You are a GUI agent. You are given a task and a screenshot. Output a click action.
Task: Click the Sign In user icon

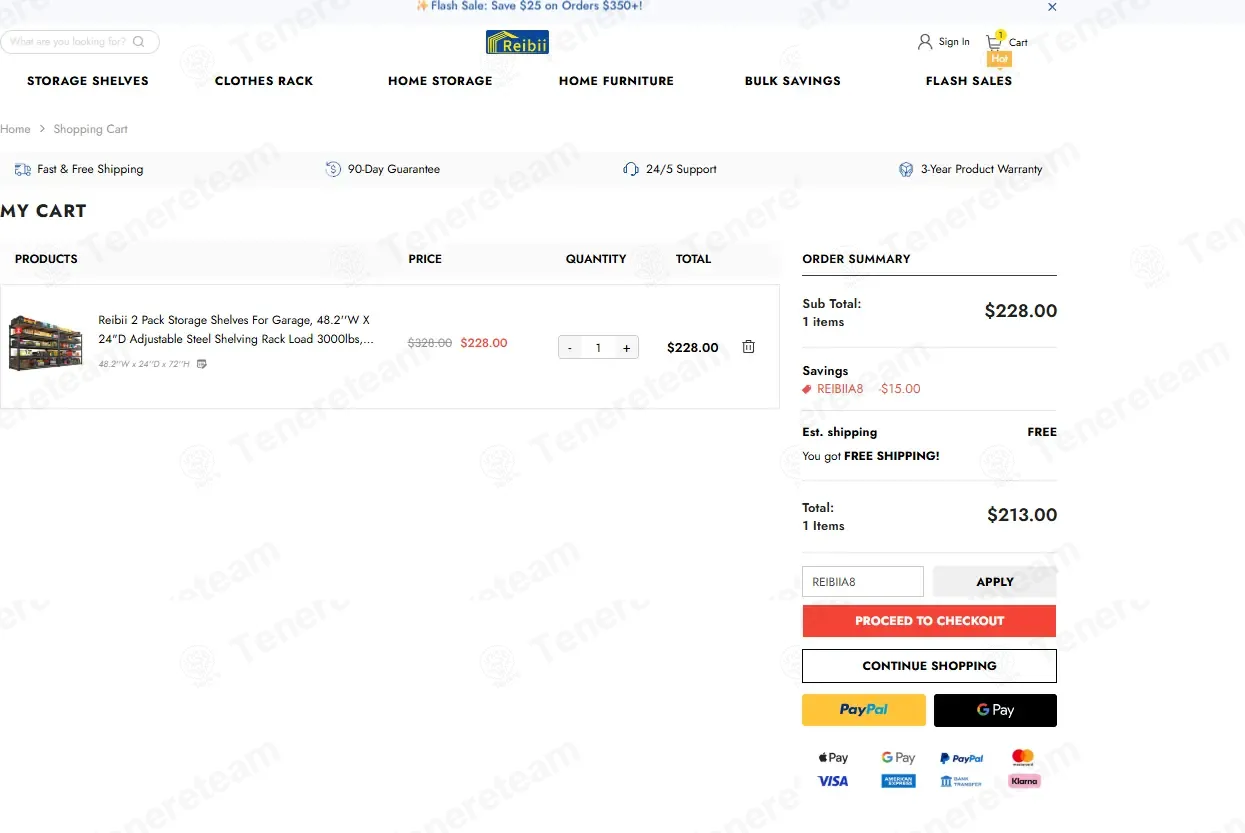[925, 42]
